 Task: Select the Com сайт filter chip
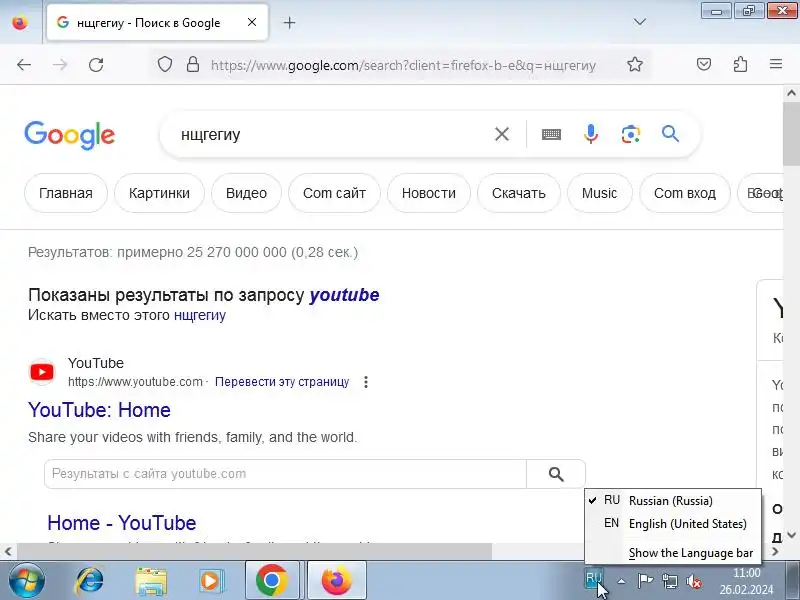334,193
